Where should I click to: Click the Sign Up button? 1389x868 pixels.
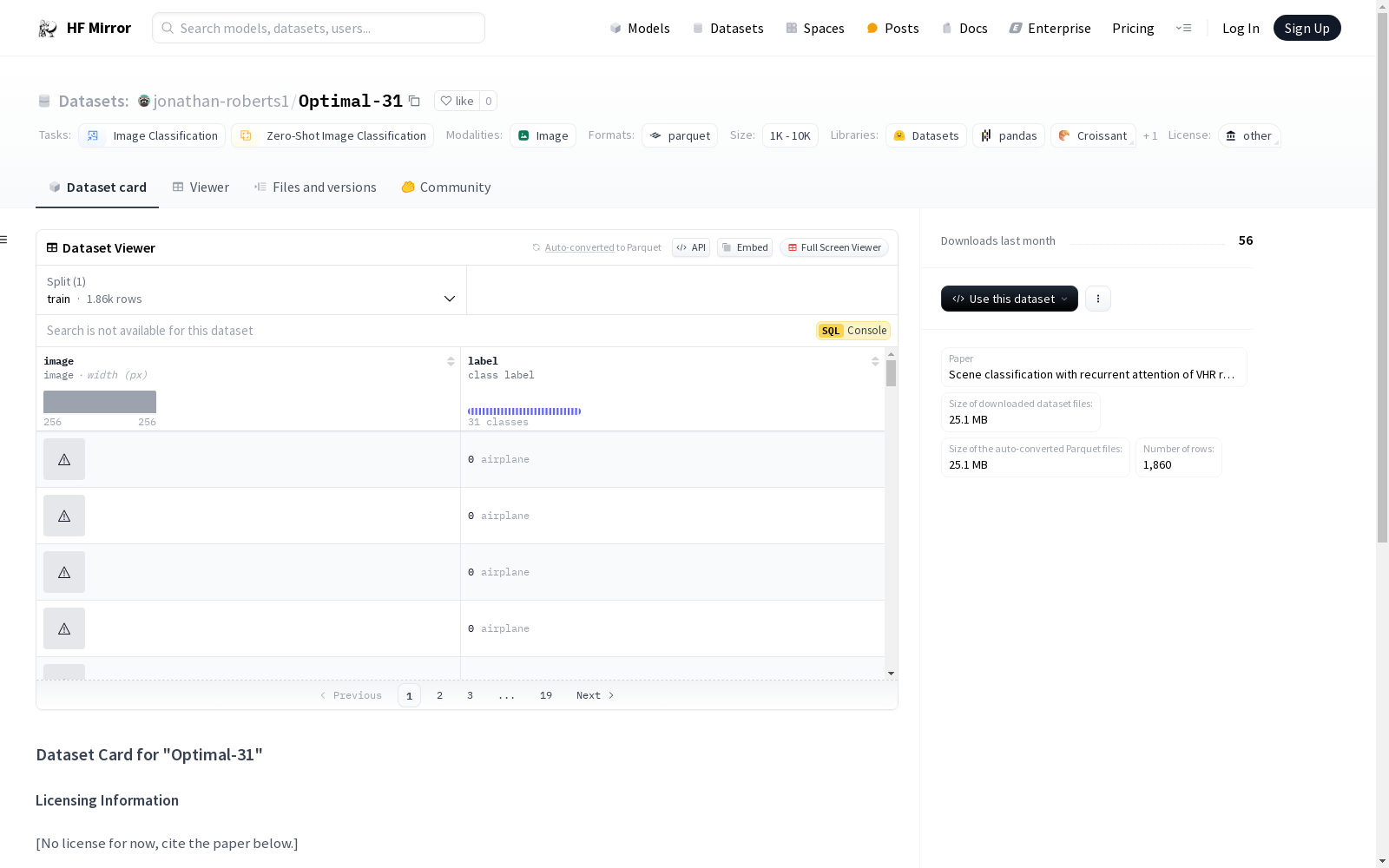(1307, 28)
